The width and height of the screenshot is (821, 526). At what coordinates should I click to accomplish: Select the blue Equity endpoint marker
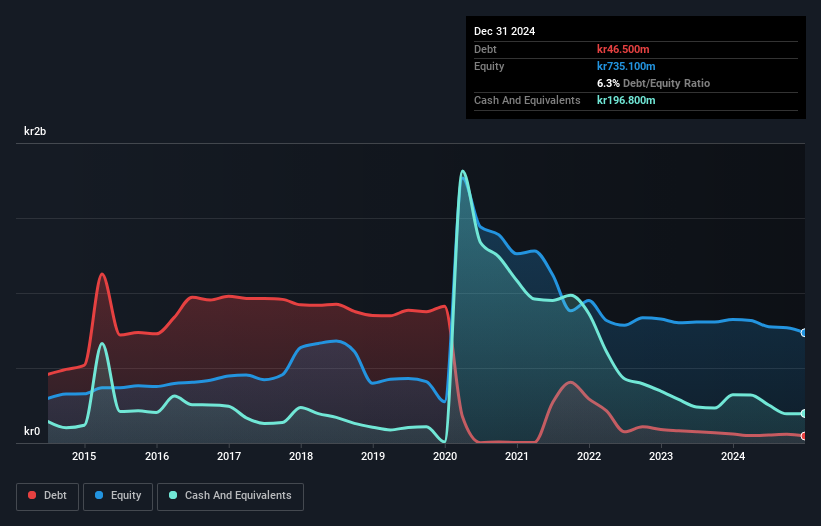point(804,333)
